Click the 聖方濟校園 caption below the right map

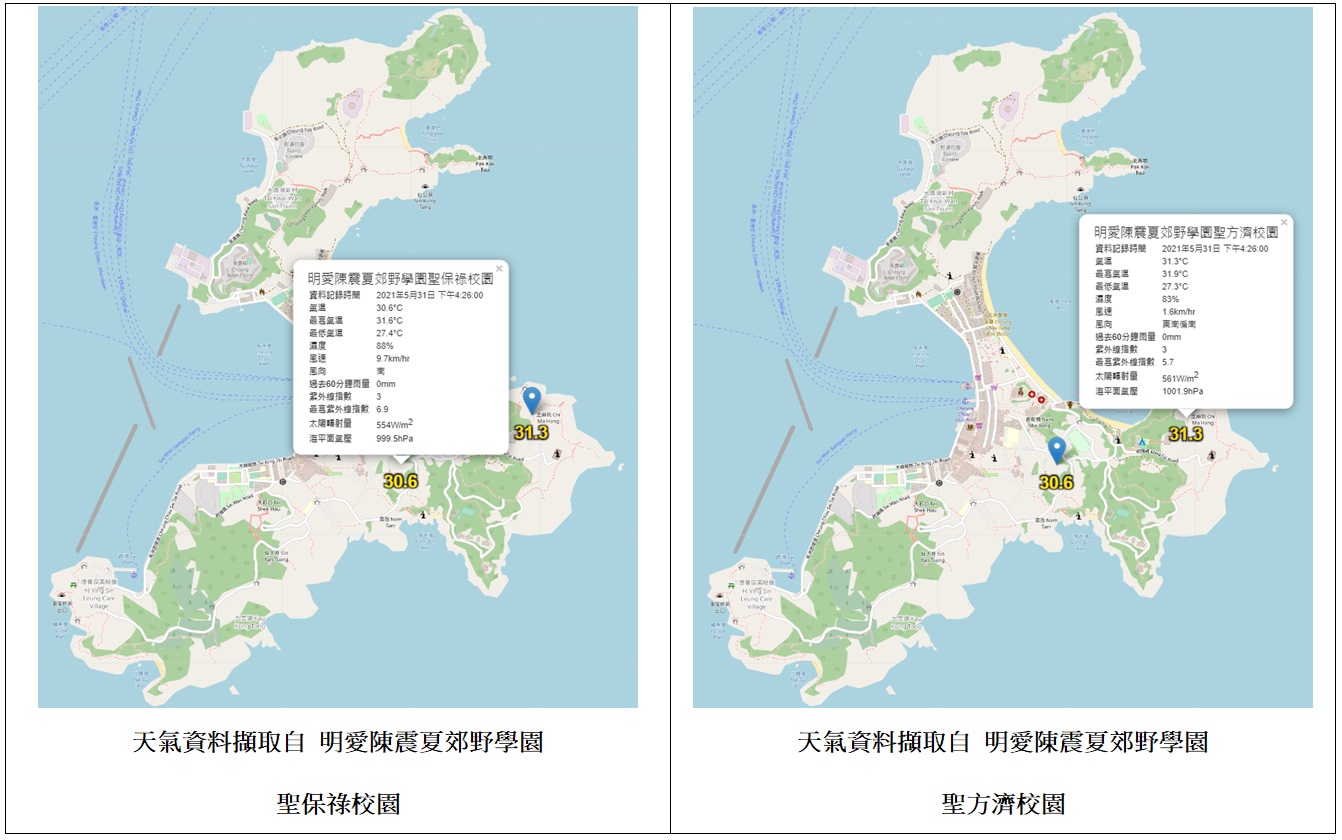1003,804
